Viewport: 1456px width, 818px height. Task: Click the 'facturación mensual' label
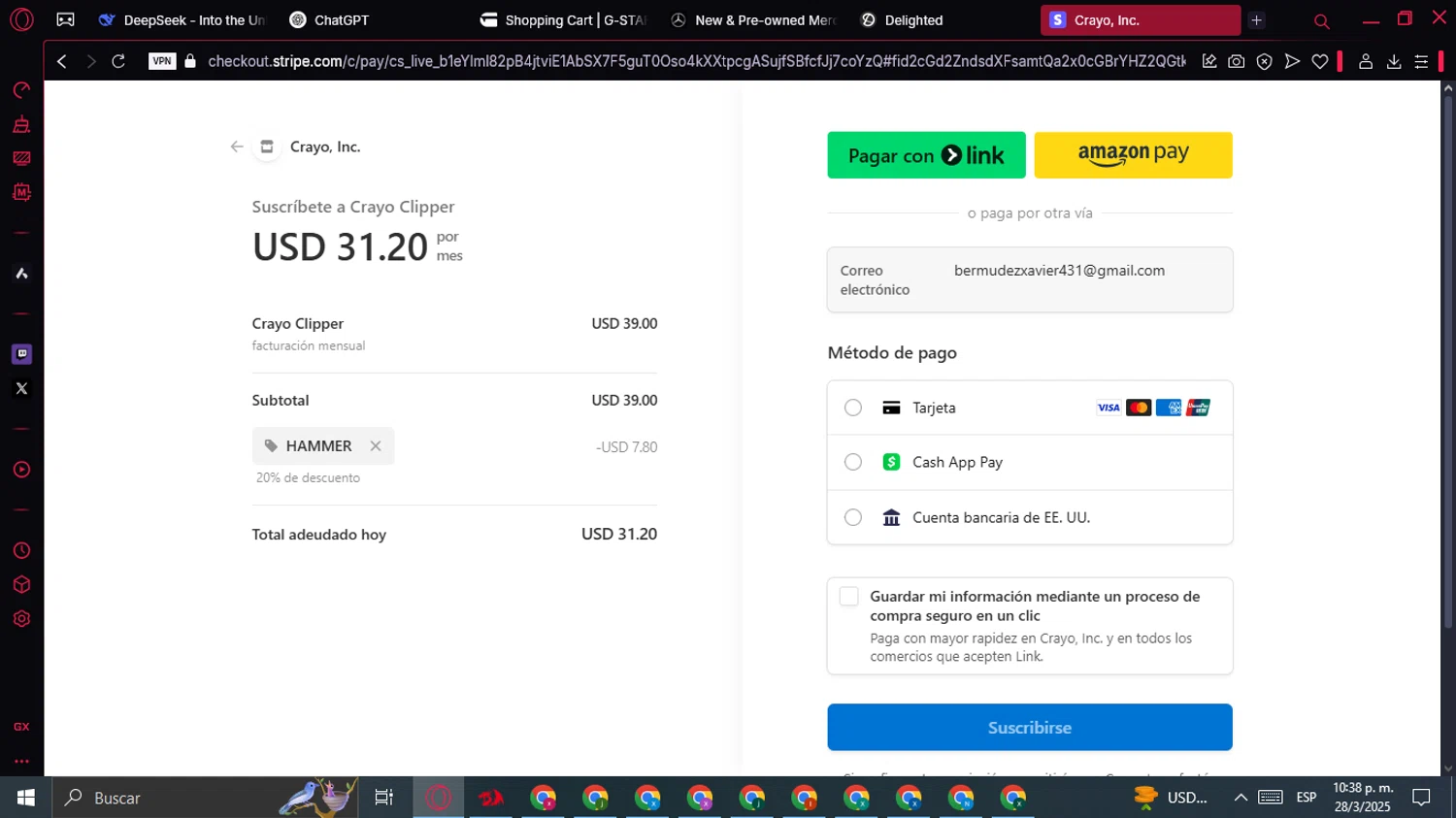309,345
